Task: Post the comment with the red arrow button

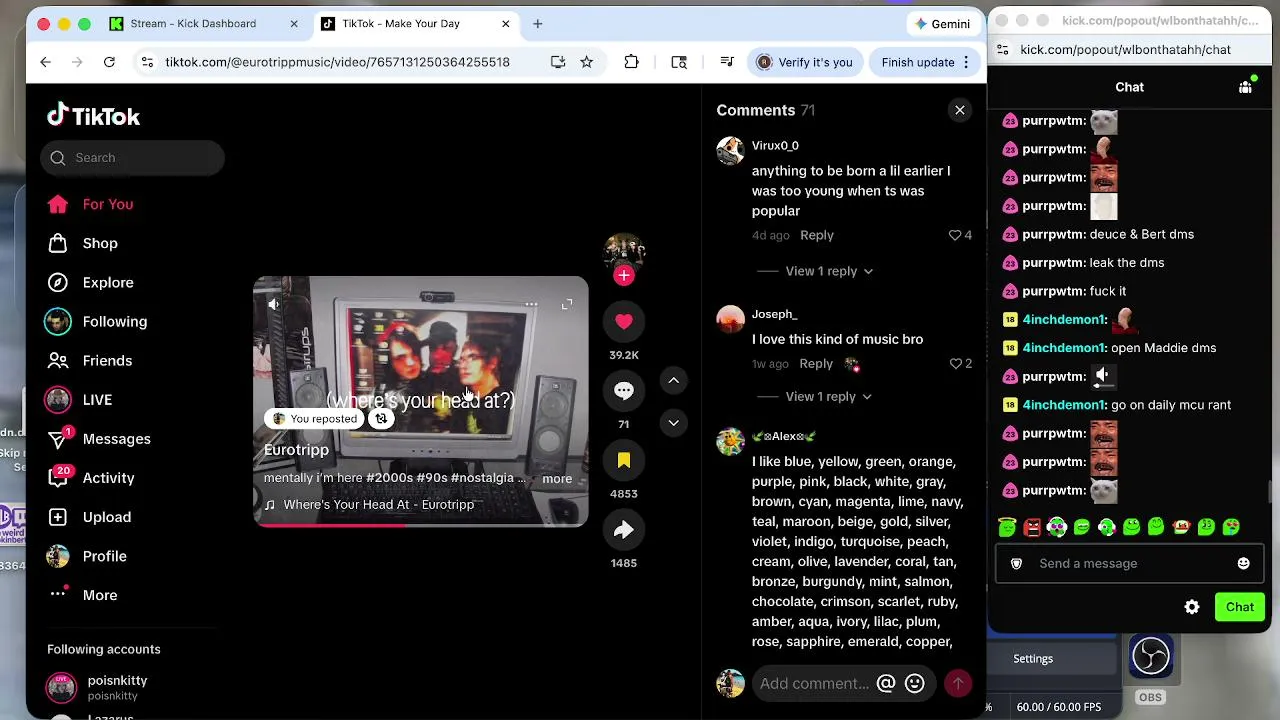Action: [958, 683]
